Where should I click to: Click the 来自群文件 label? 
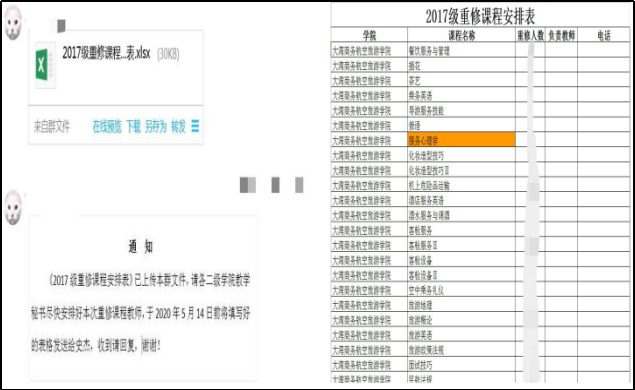[x=52, y=127]
